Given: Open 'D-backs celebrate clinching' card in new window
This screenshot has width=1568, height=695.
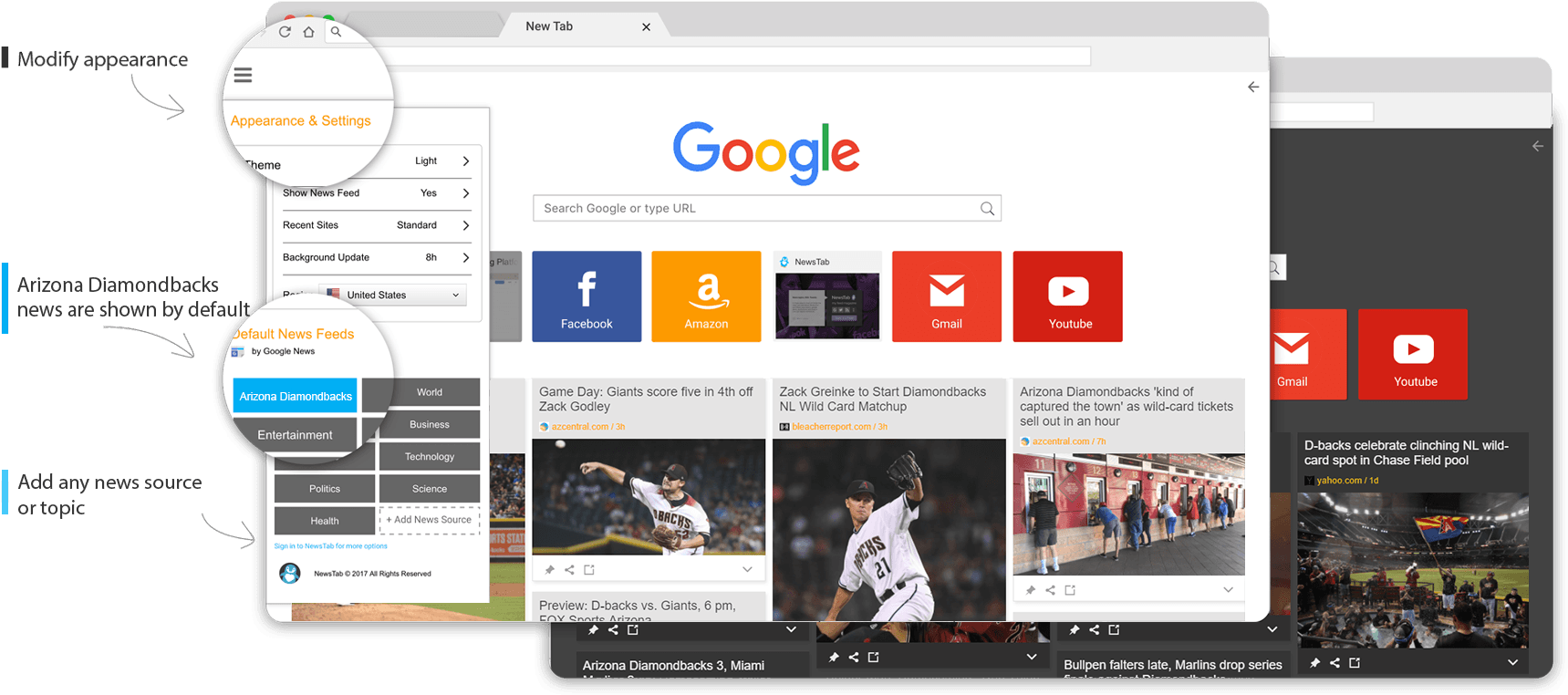Looking at the screenshot, I should point(1355,663).
